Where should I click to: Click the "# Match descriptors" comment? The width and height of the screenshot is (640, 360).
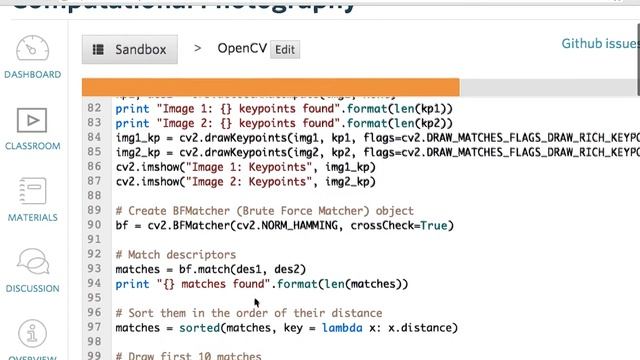pyautogui.click(x=176, y=255)
